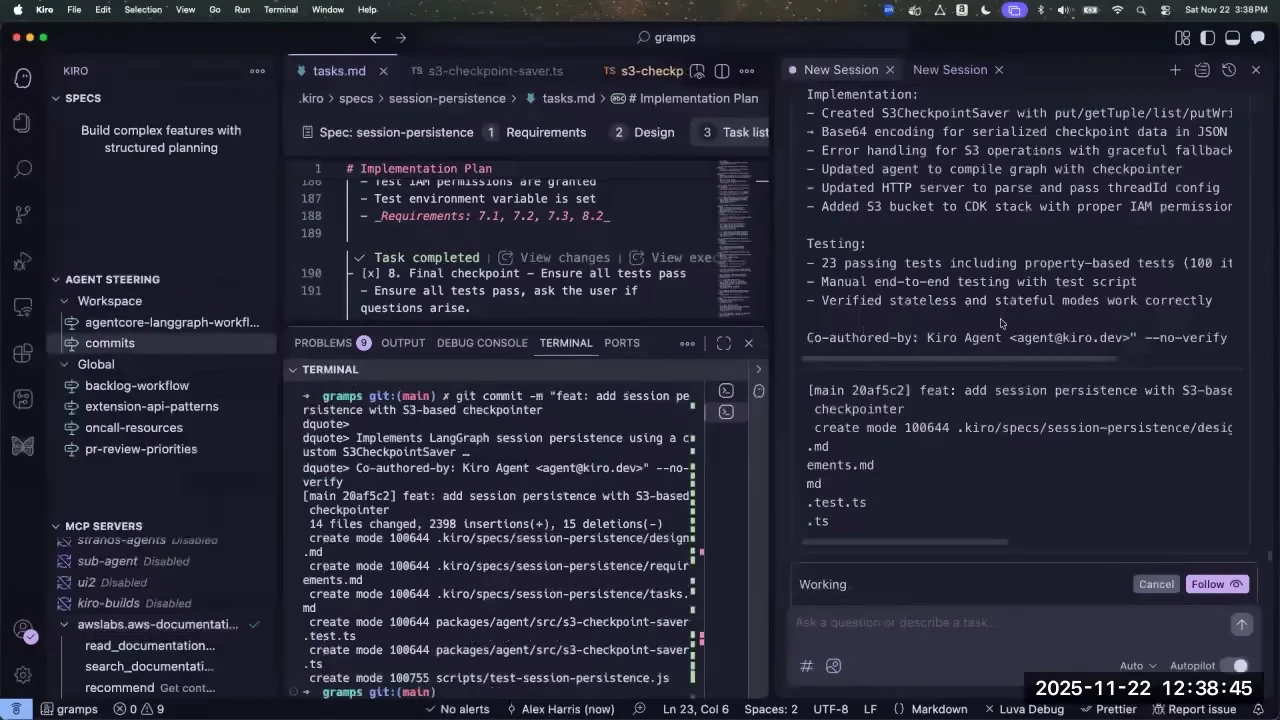Open the Auto model dropdown
This screenshot has width=1280, height=720.
1138,666
